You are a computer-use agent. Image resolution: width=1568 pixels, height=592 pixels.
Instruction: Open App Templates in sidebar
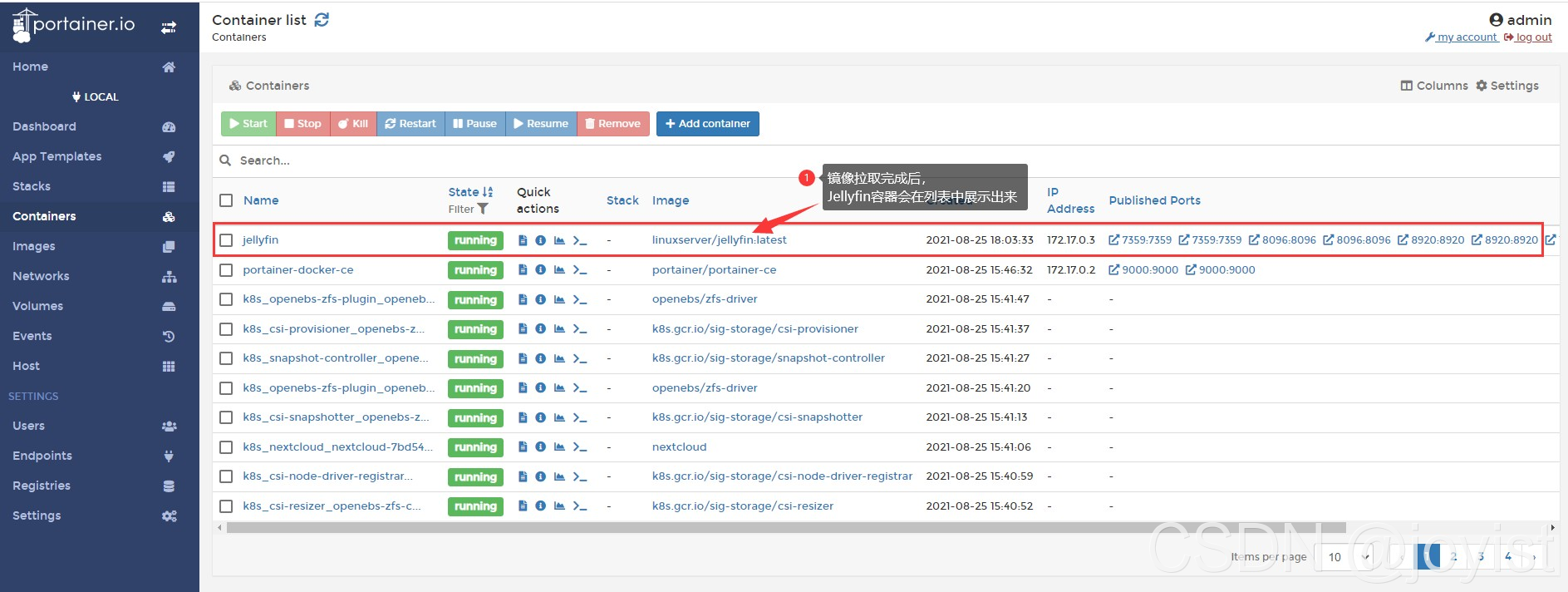(100, 156)
